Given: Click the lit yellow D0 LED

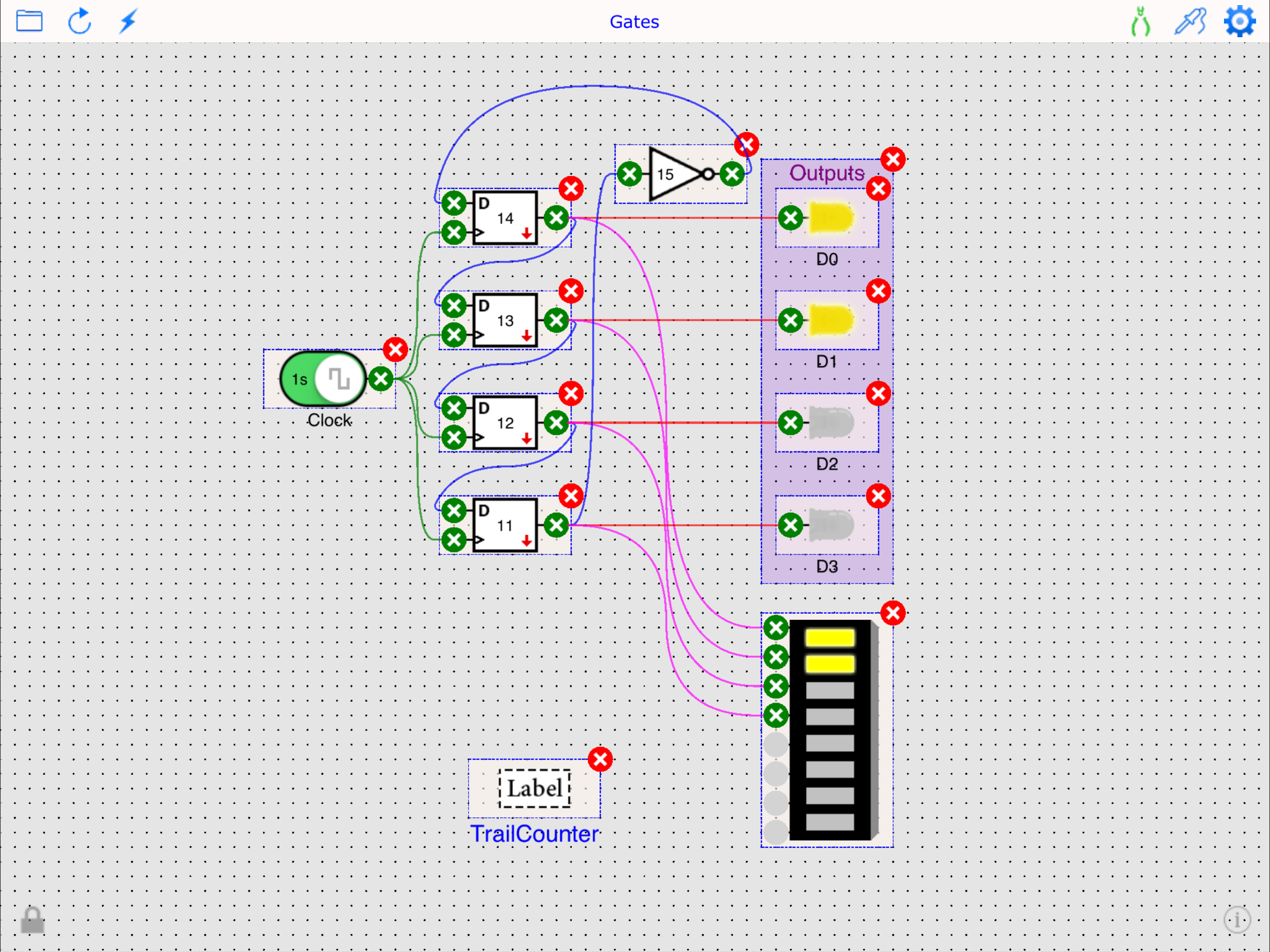Looking at the screenshot, I should [831, 218].
